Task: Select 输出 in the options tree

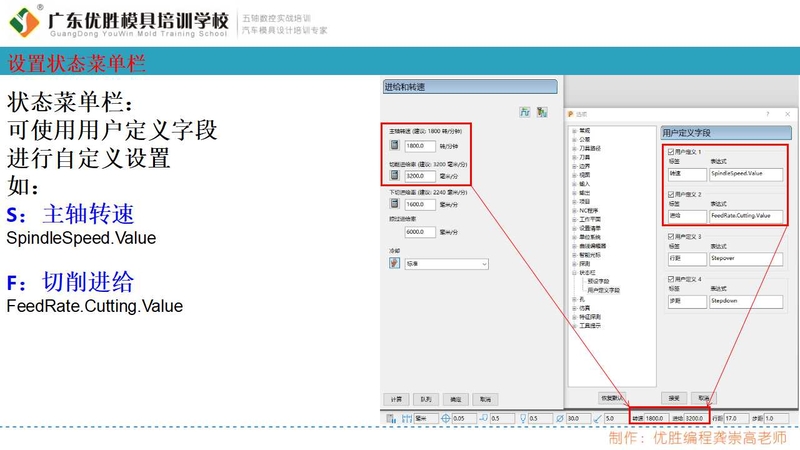Action: click(585, 193)
